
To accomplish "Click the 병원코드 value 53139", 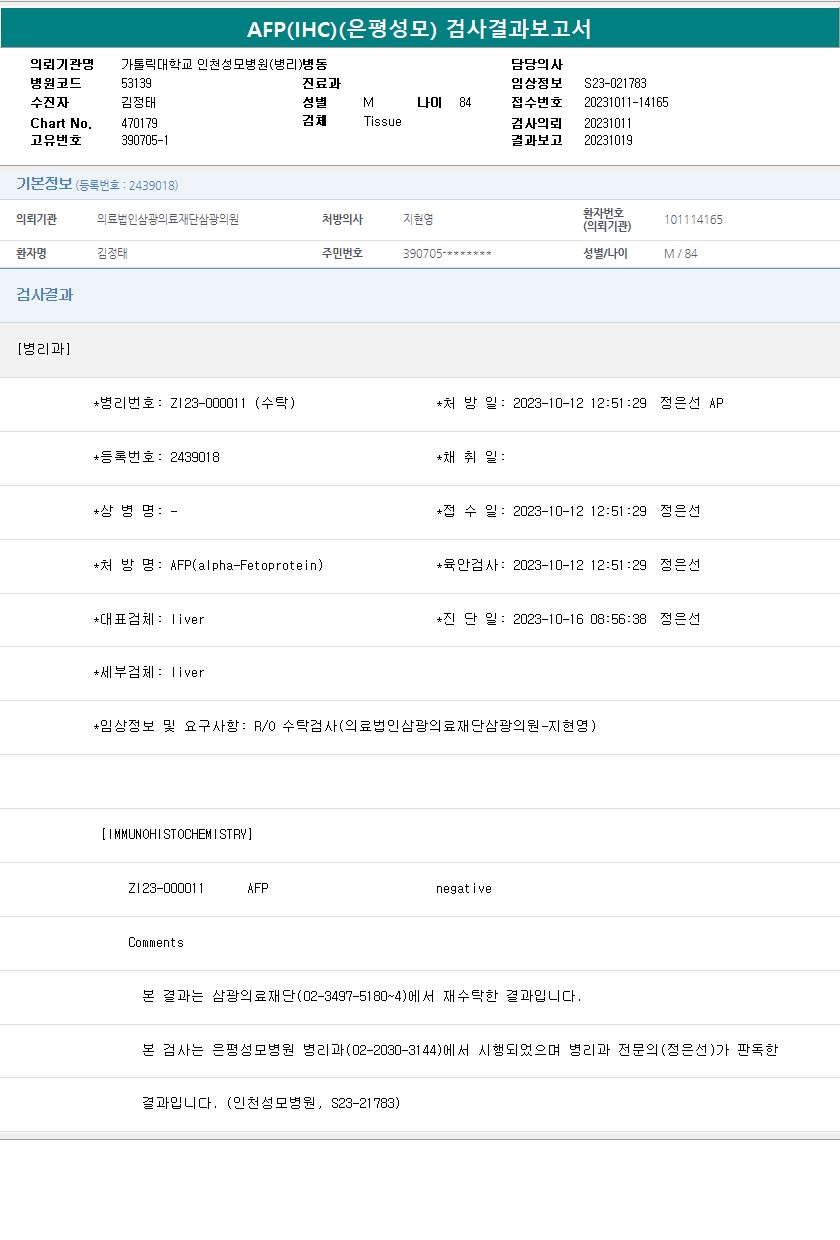I will pos(136,83).
